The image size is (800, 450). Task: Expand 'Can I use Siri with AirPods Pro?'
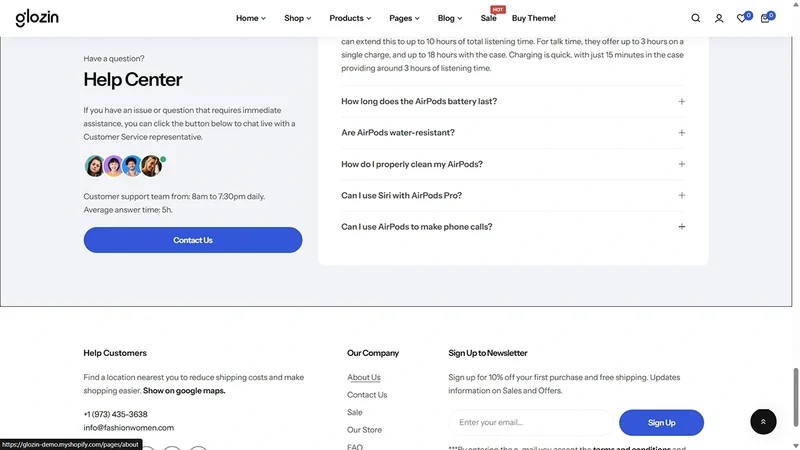(x=513, y=195)
